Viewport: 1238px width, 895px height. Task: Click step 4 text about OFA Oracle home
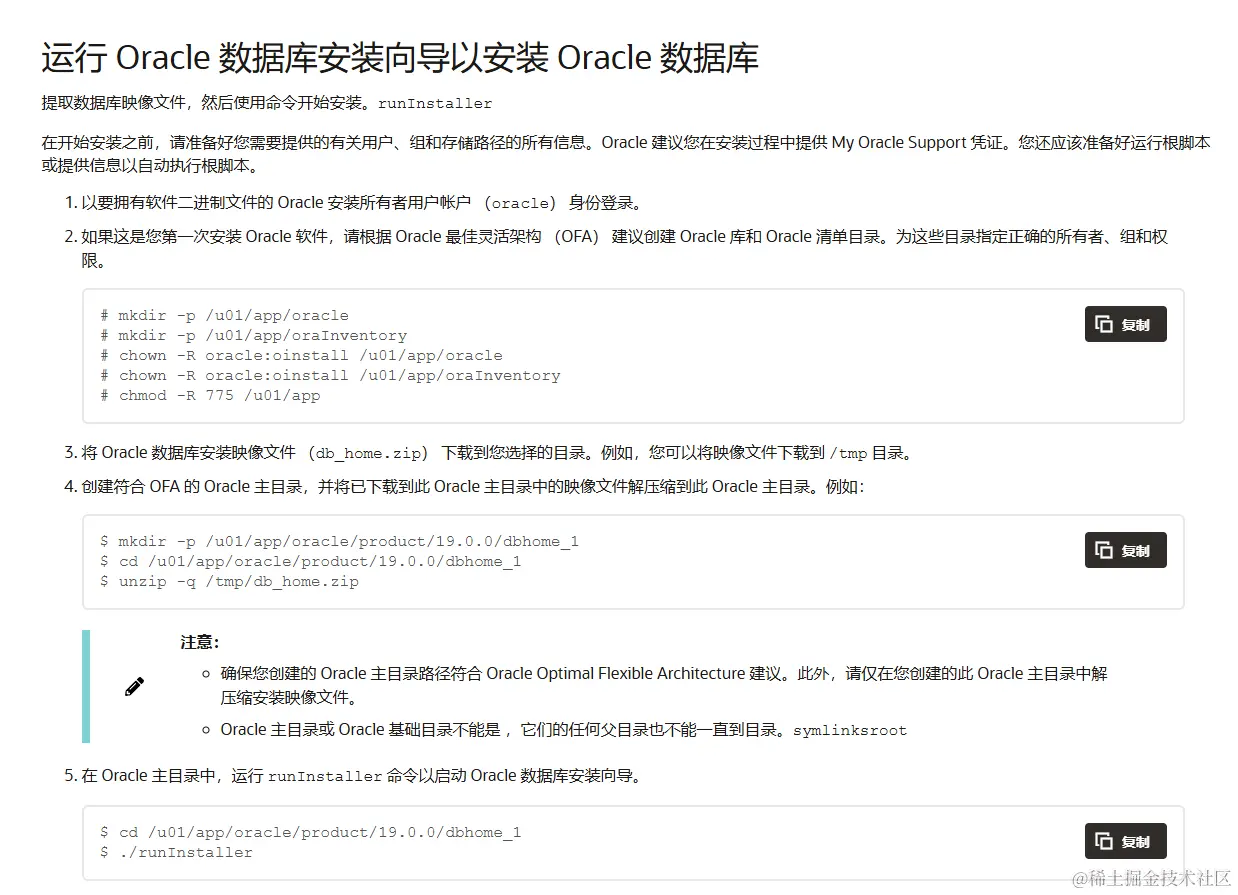(472, 486)
